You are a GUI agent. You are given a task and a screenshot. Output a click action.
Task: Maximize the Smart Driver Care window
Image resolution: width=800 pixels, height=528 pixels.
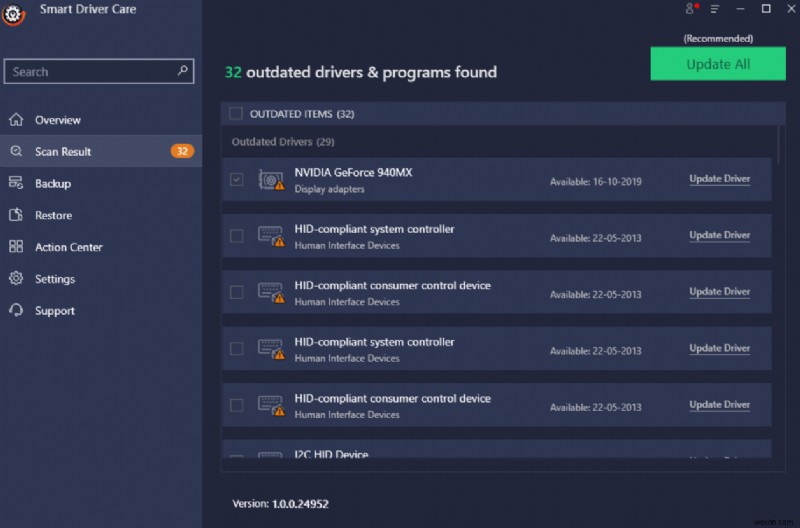[766, 9]
